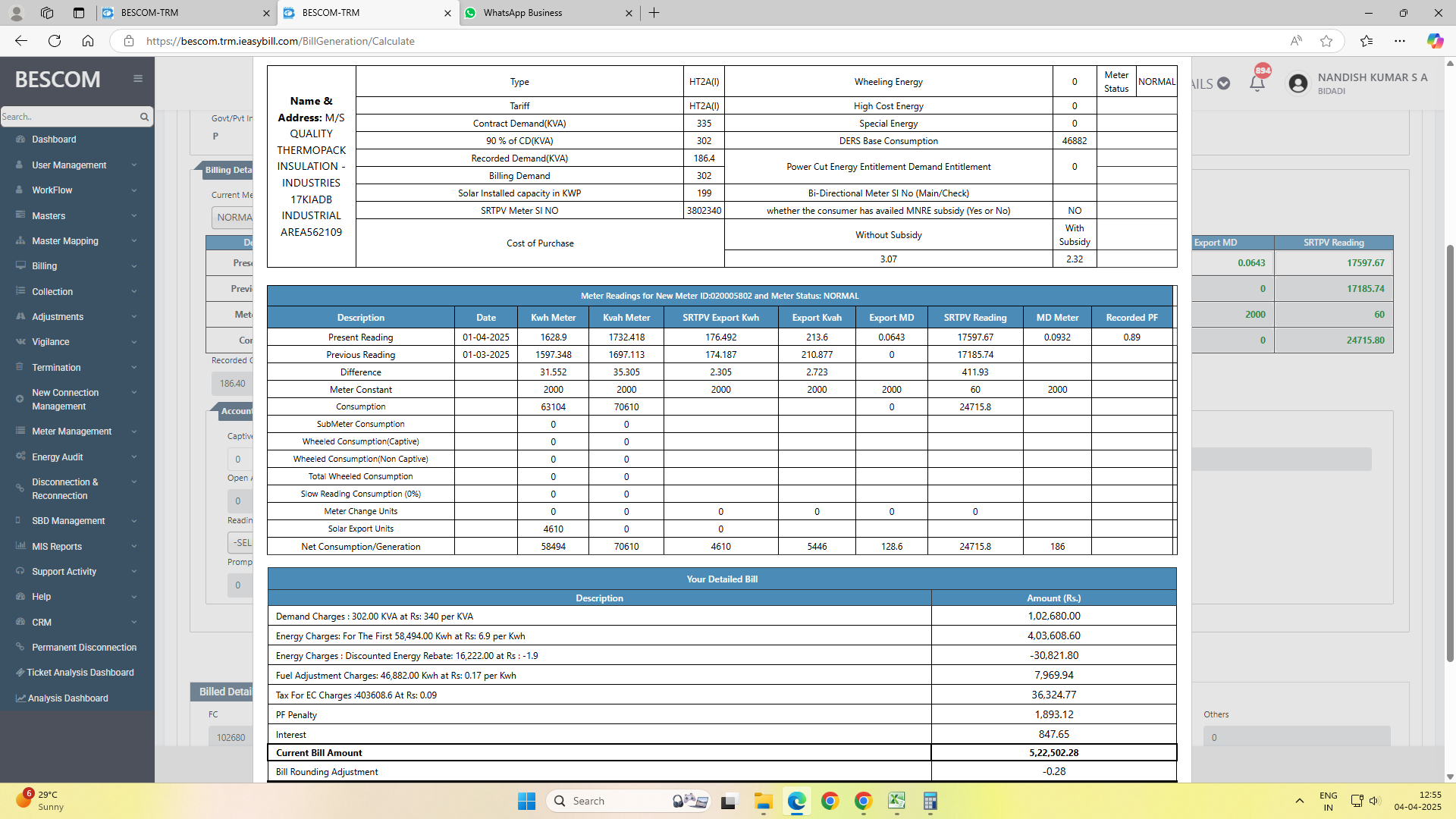The width and height of the screenshot is (1456, 819).
Task: Expand the Masters menu
Action: click(77, 216)
